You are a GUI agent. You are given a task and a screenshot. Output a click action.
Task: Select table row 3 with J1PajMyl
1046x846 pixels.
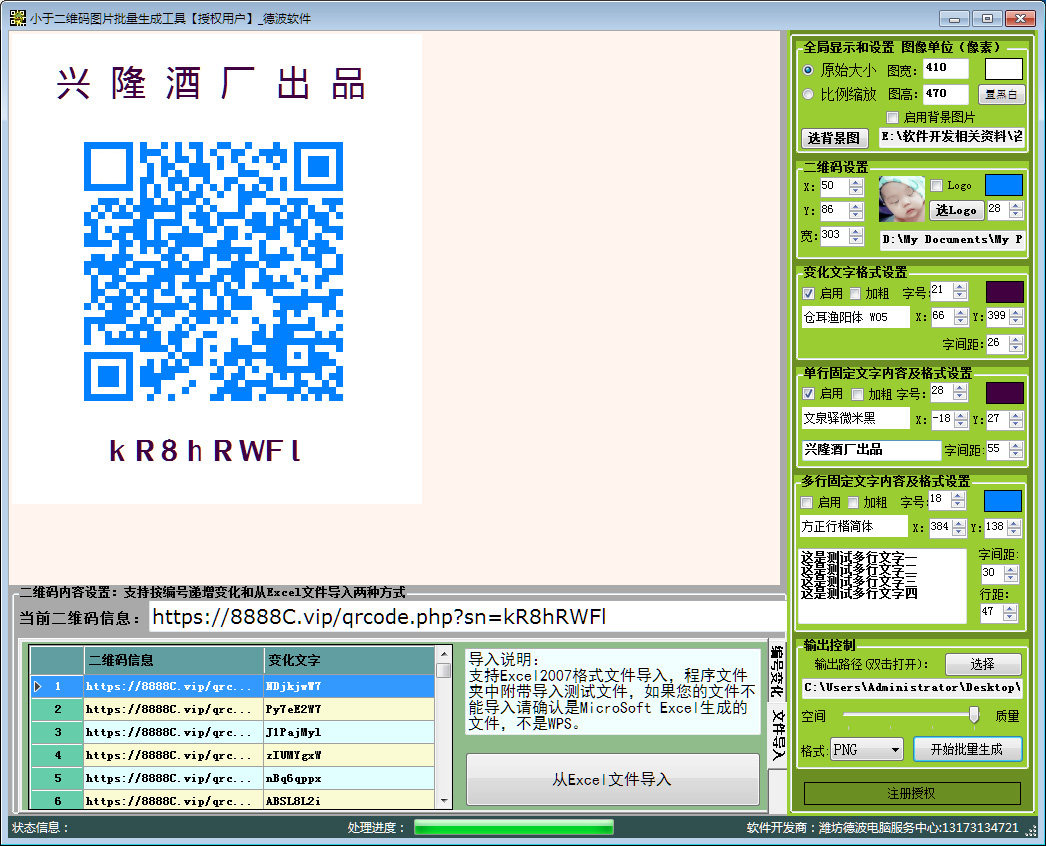pyautogui.click(x=233, y=732)
